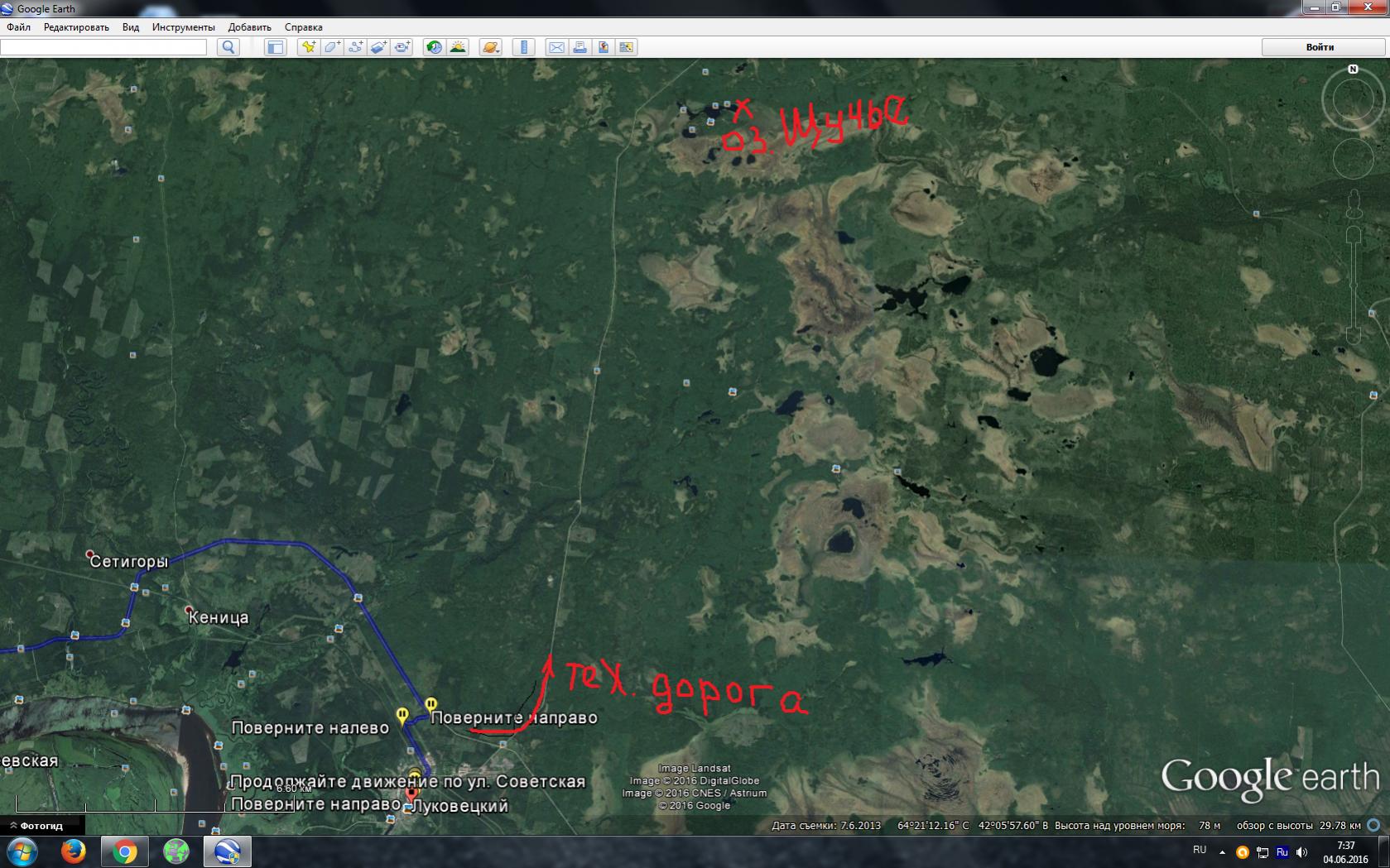Click the streaming status ring indicator
1390x868 pixels.
[1373, 825]
